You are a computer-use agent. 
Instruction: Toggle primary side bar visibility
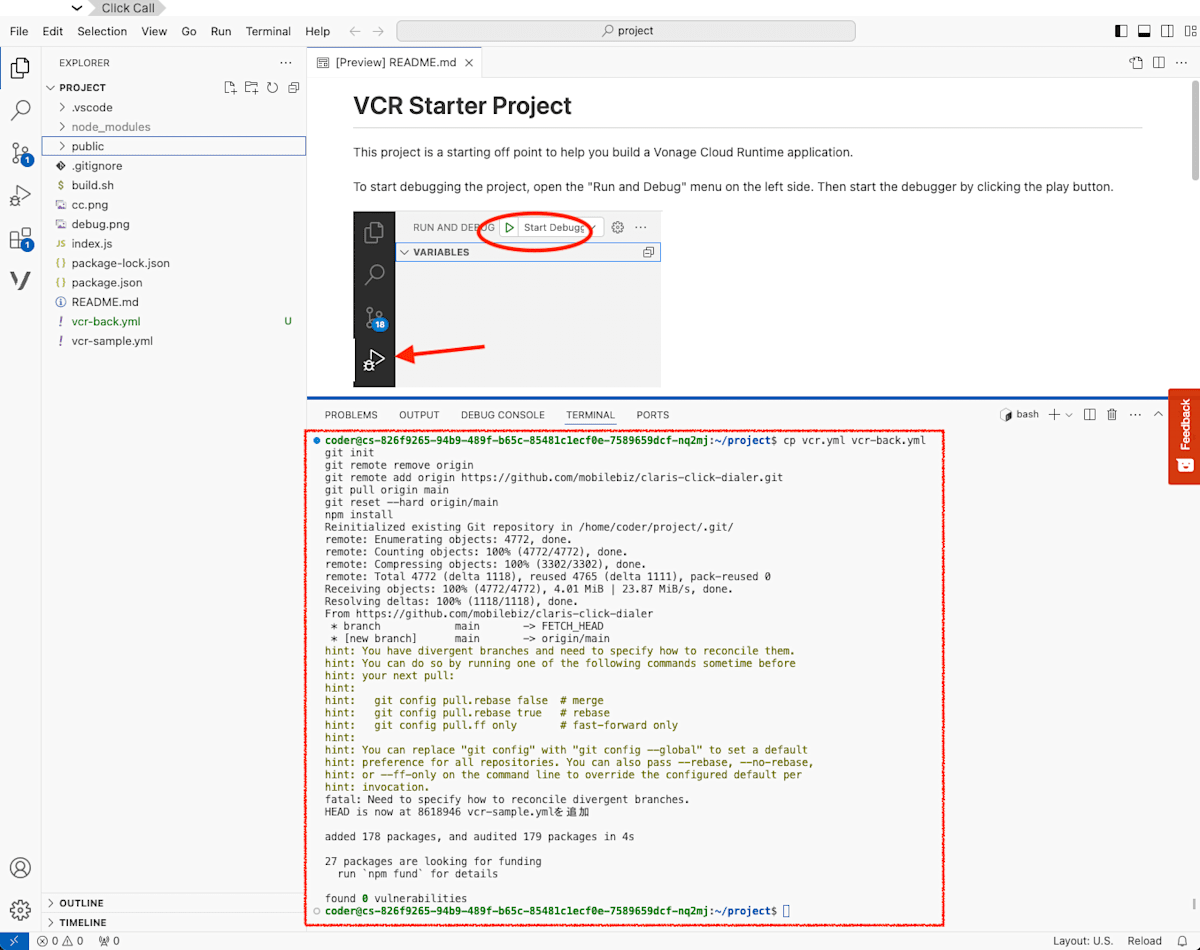click(1121, 31)
